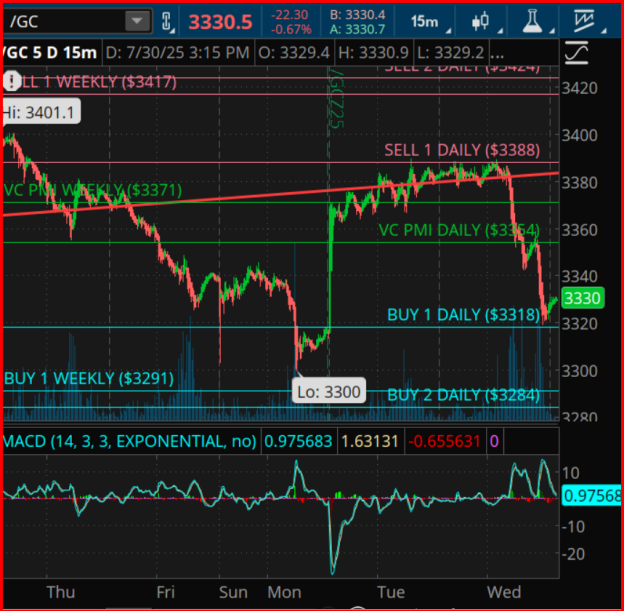Click the VC PMI DAILY ($3354) label
The height and width of the screenshot is (611, 624).
coord(459,230)
